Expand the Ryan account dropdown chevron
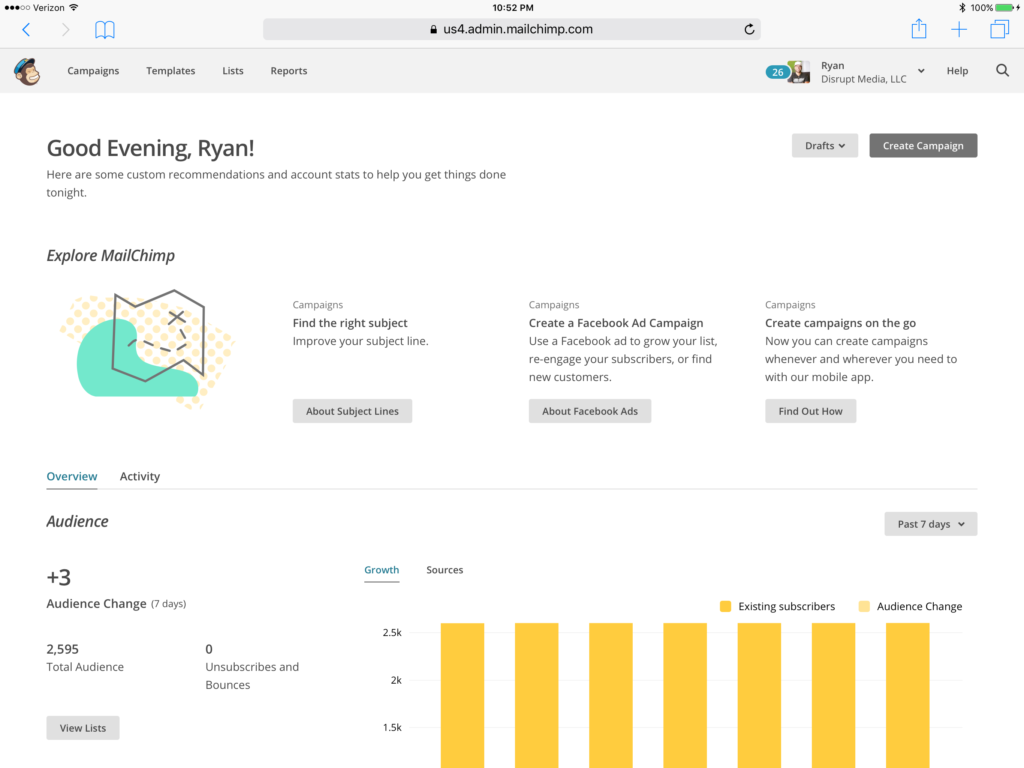 [921, 71]
